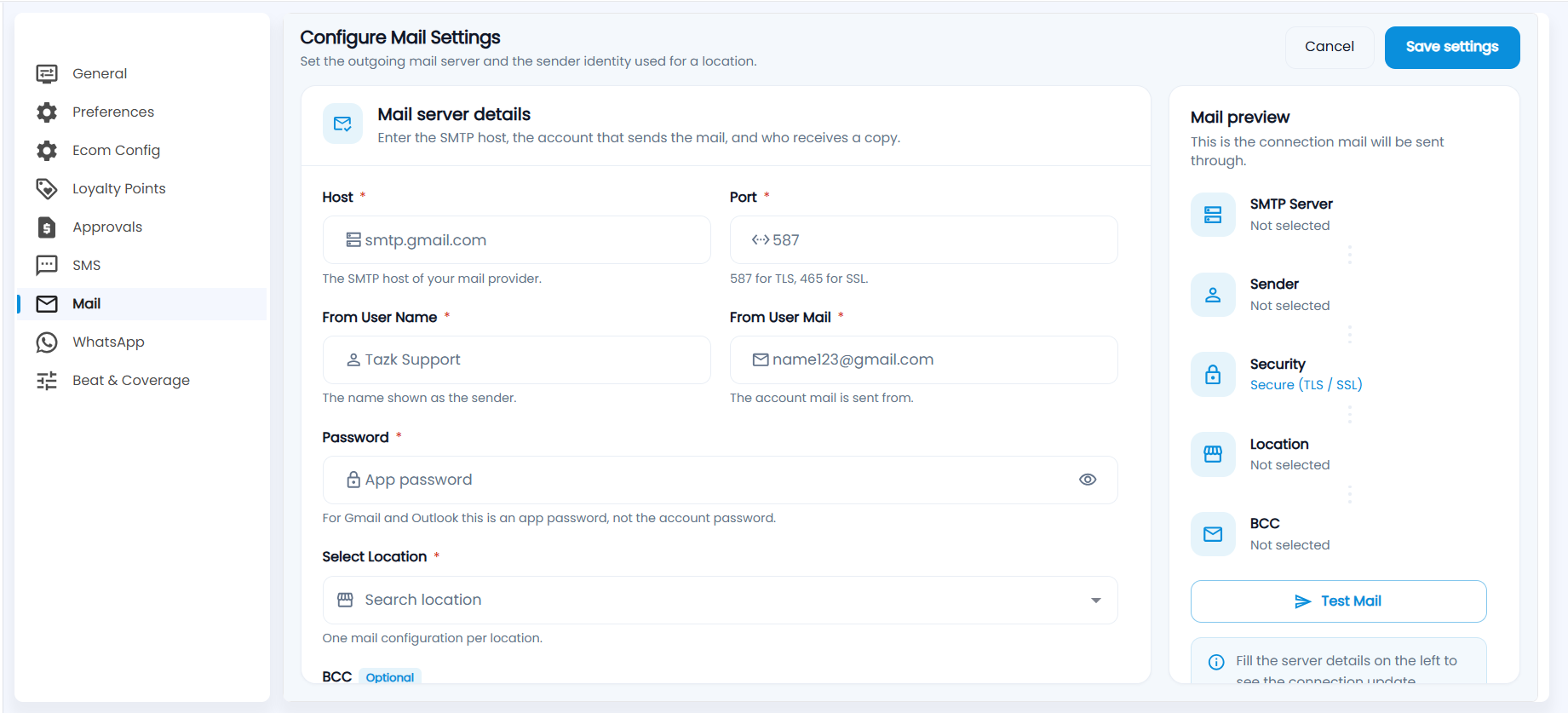This screenshot has width=1568, height=713.
Task: Toggle password visibility with the eye icon
Action: pos(1088,480)
